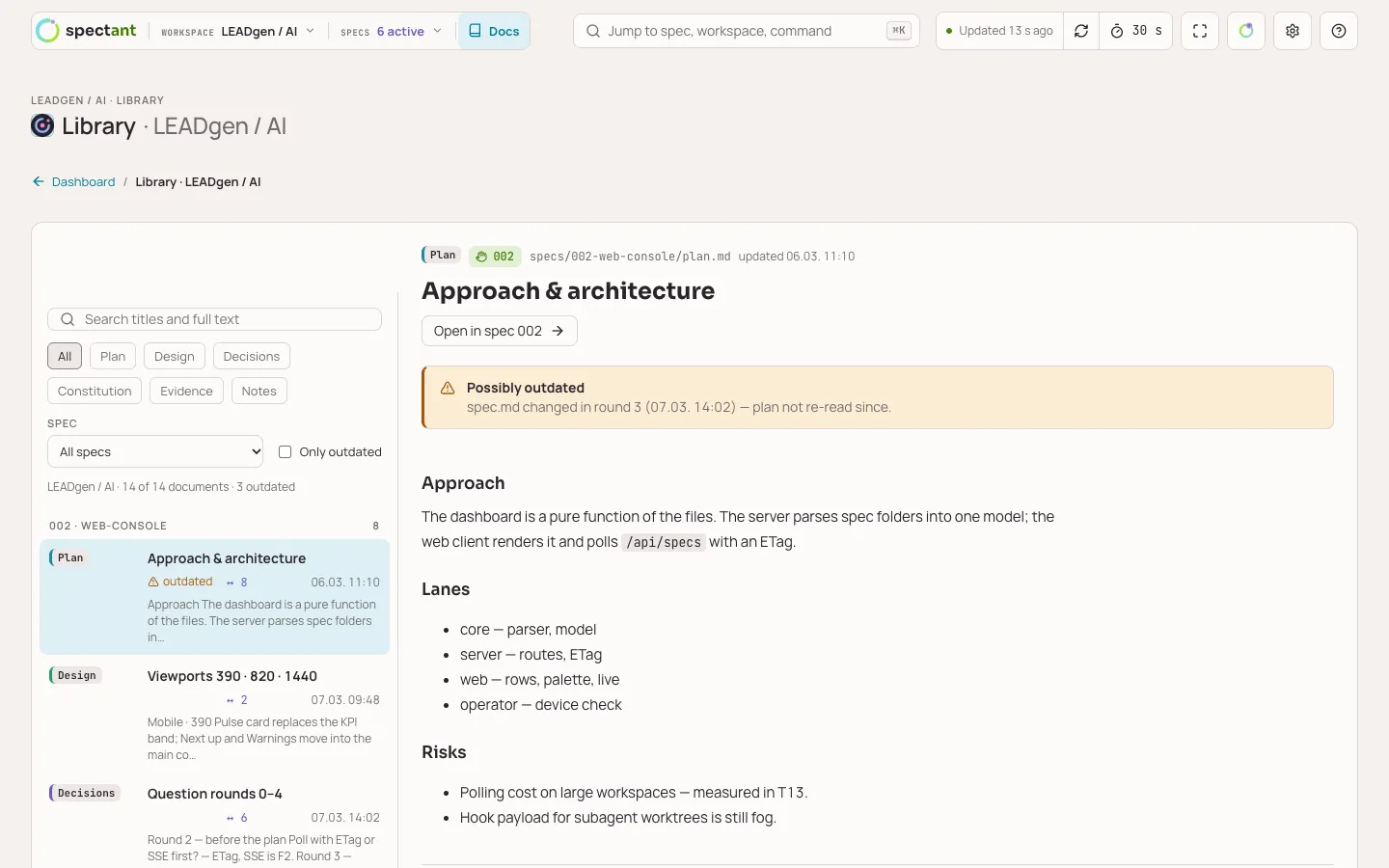Click the search magnifier in Jump field
The height and width of the screenshot is (868, 1389).
click(593, 31)
